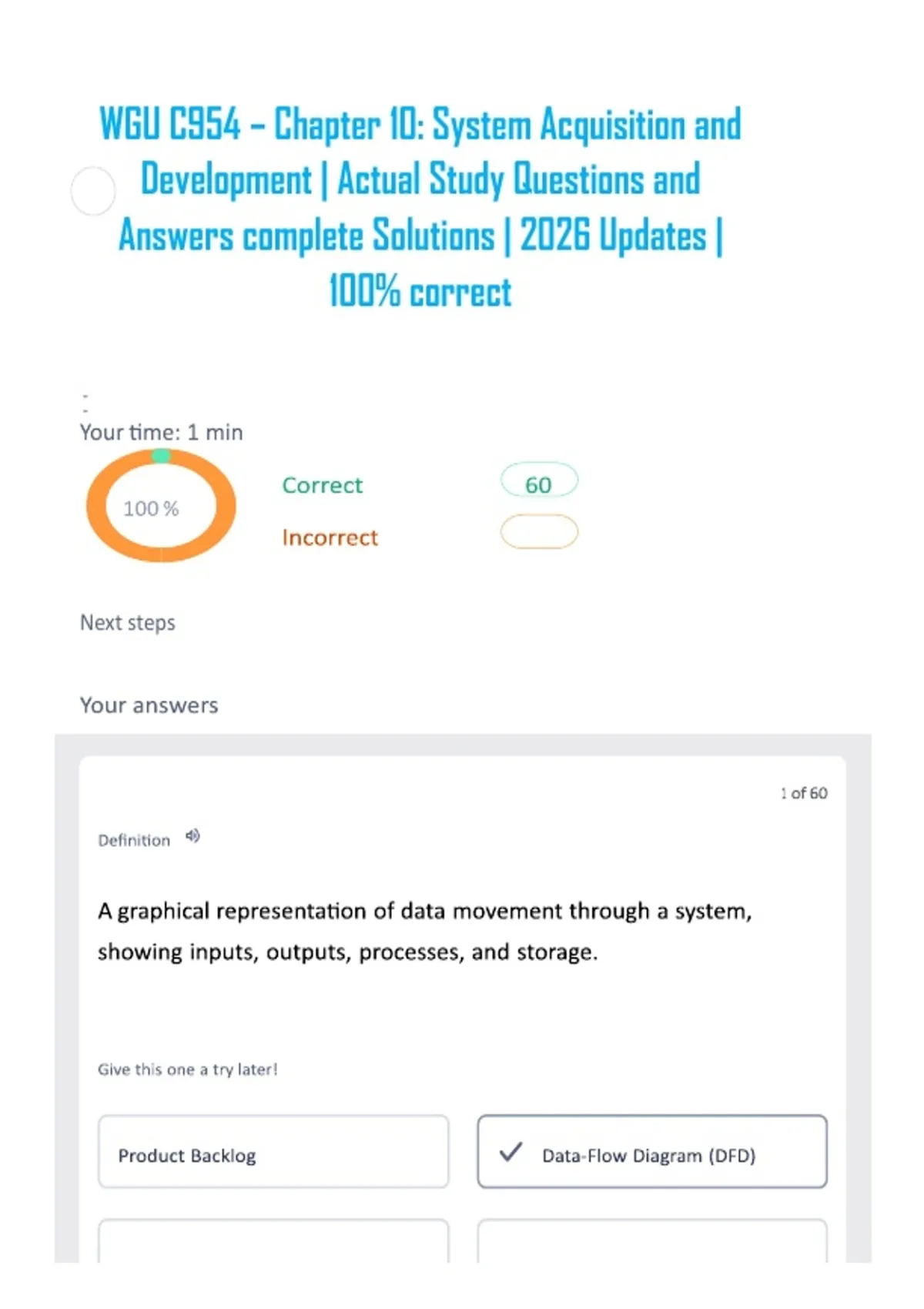This screenshot has height=1309, width=924.
Task: Click the empty bottom-left answer box
Action: pos(273,1240)
